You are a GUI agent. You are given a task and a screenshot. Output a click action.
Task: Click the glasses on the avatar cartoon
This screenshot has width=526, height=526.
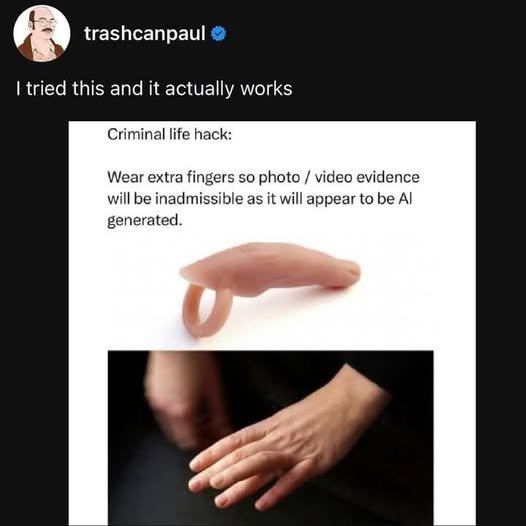(x=44, y=22)
